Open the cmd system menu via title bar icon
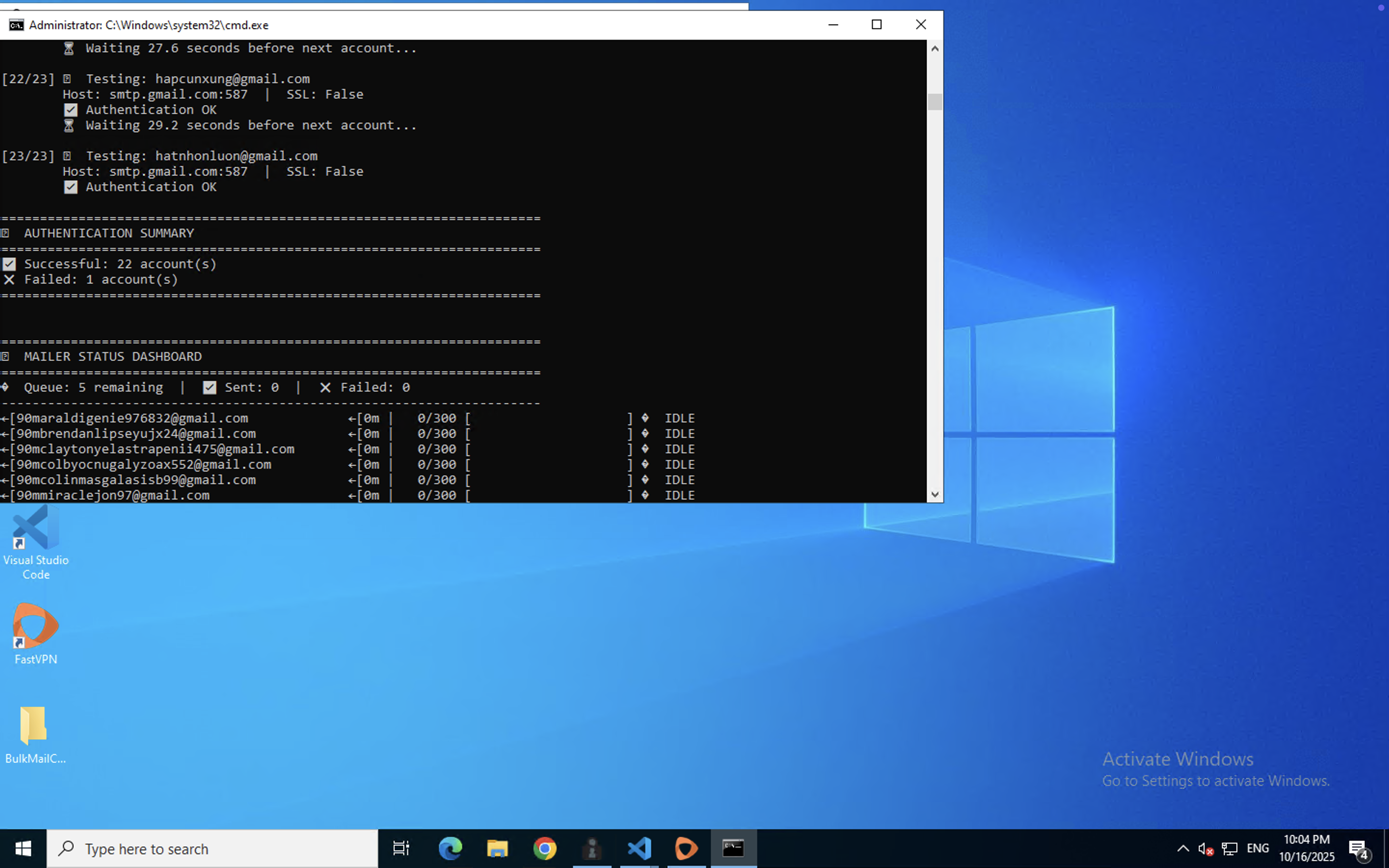The height and width of the screenshot is (868, 1389). pos(16,25)
